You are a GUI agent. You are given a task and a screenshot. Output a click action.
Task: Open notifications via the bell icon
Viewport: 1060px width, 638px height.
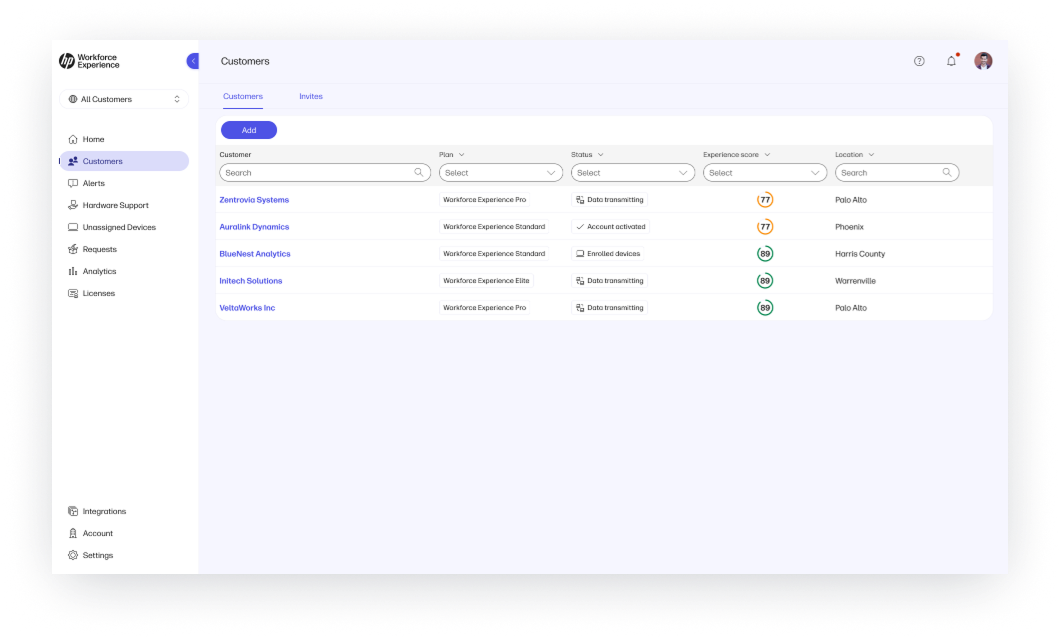tap(951, 61)
